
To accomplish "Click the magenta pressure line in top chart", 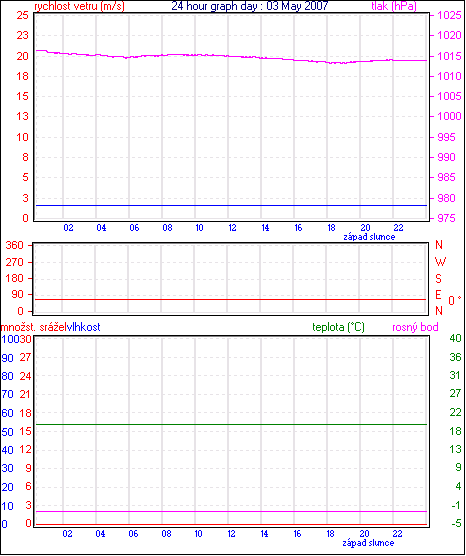I will 231,56.
